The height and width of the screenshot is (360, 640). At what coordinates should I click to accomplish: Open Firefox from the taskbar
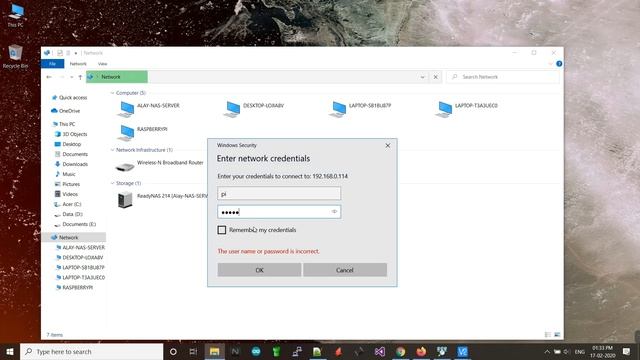[421, 351]
